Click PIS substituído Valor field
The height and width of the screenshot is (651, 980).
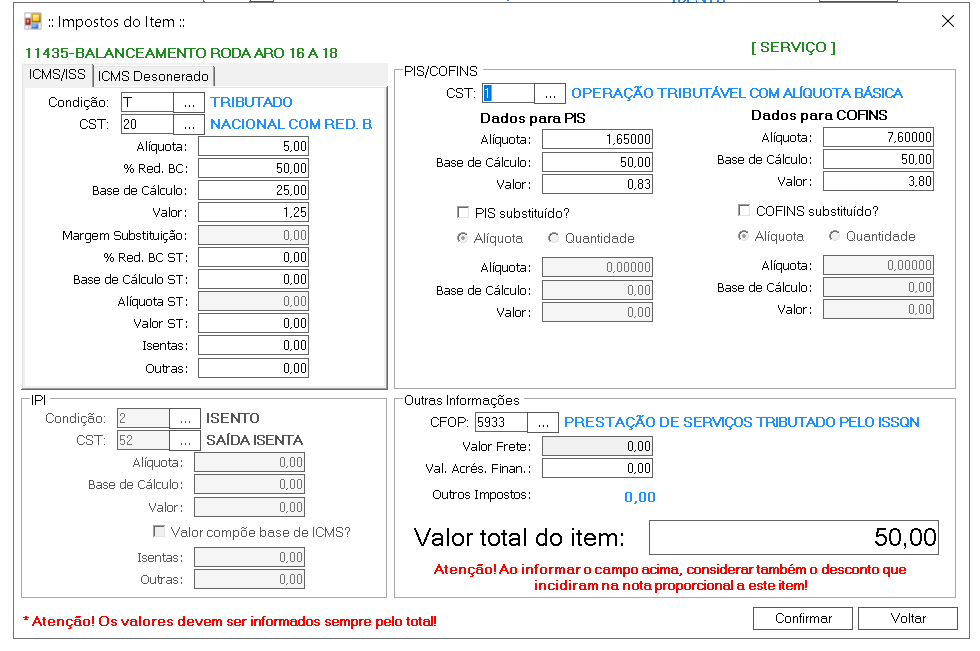597,312
